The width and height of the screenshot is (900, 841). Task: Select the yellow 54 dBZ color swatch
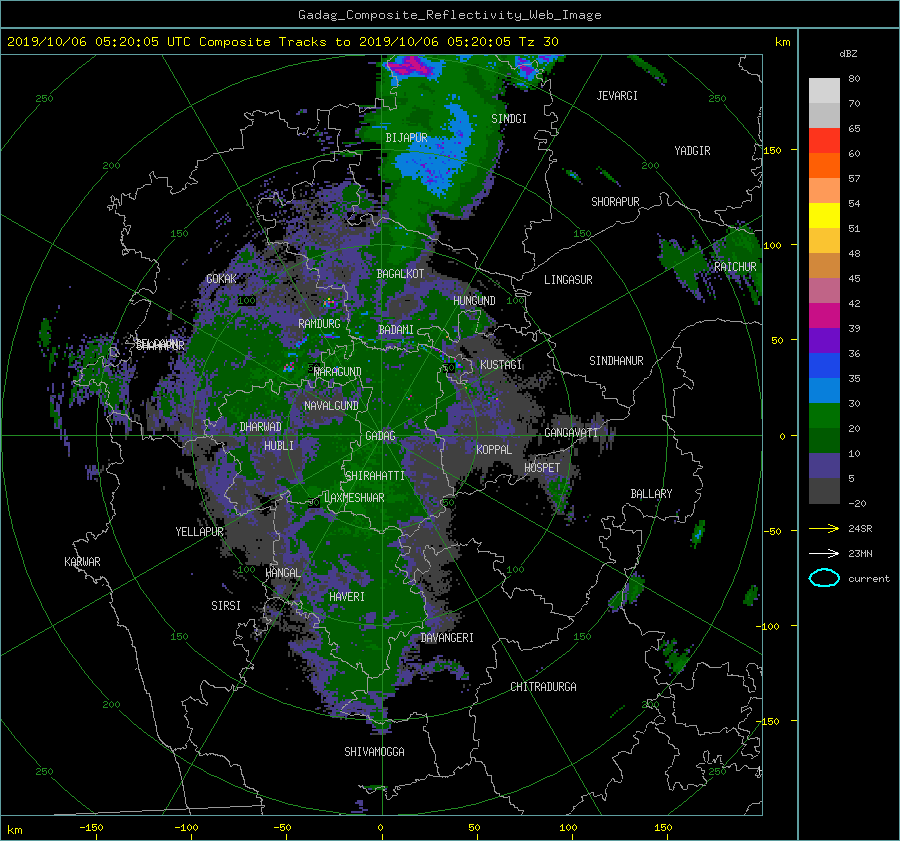click(824, 215)
